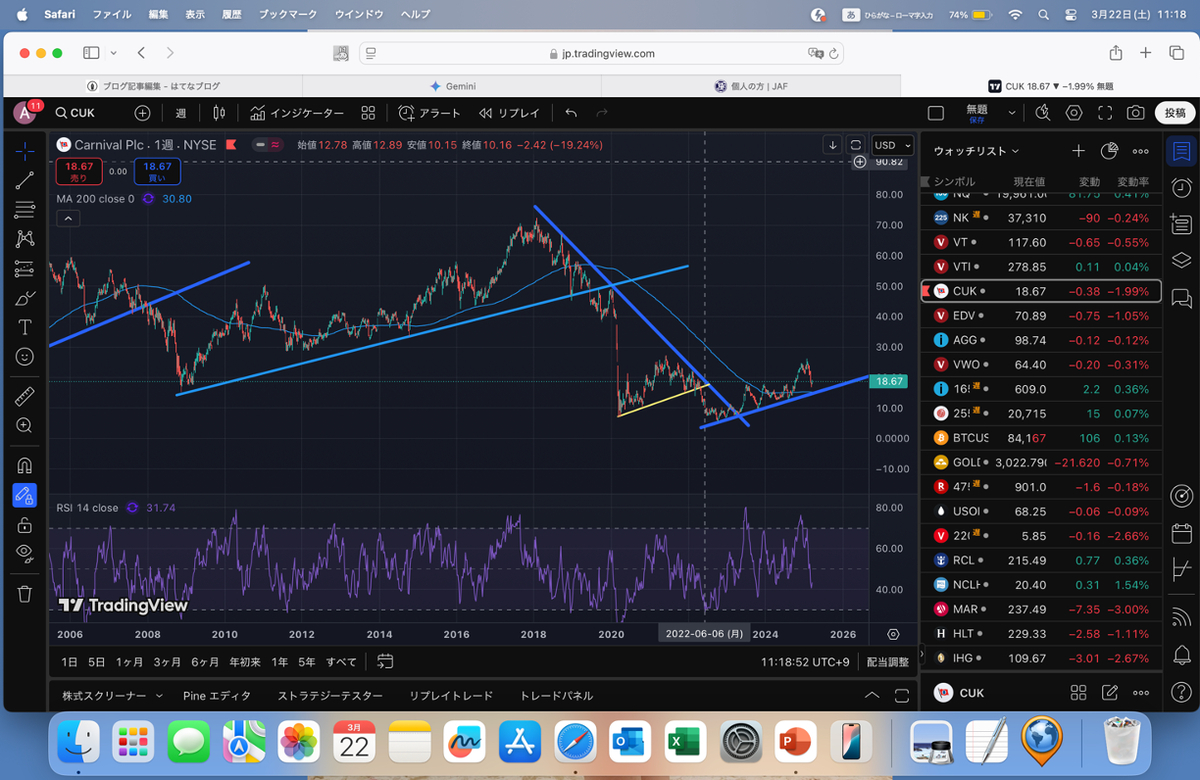Viewport: 1200px width, 780px height.
Task: Click the アラート button
Action: coord(429,113)
